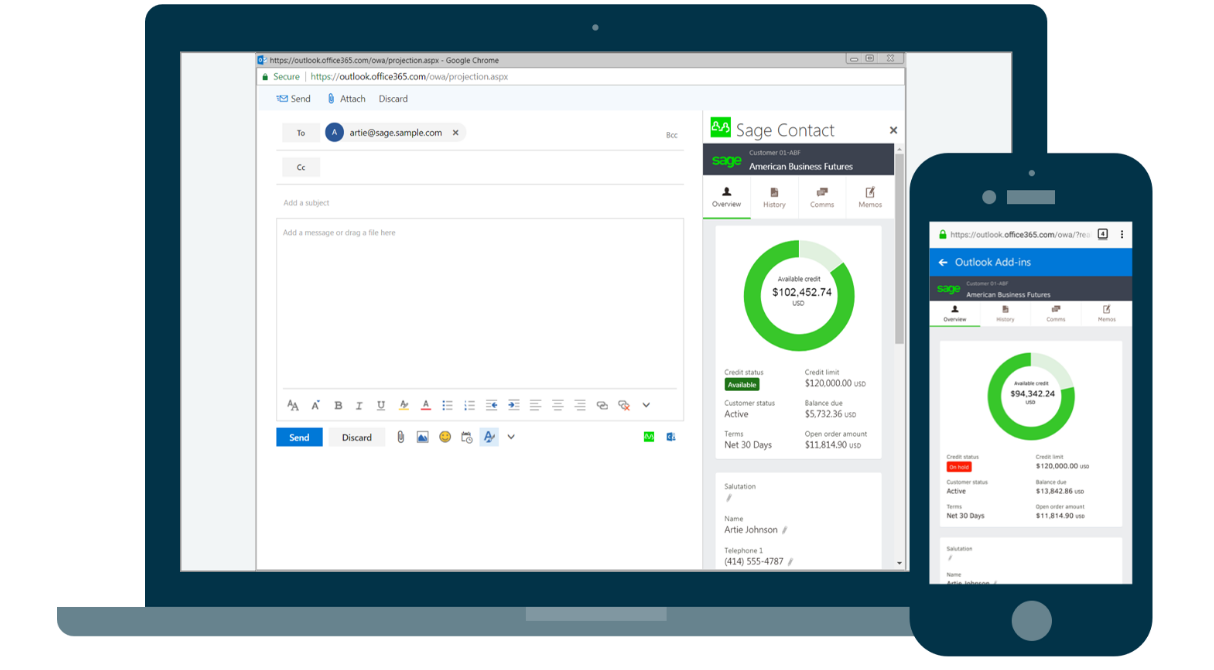Open the red font color tool
Viewport: 1214px width, 670px height.
[x=426, y=405]
